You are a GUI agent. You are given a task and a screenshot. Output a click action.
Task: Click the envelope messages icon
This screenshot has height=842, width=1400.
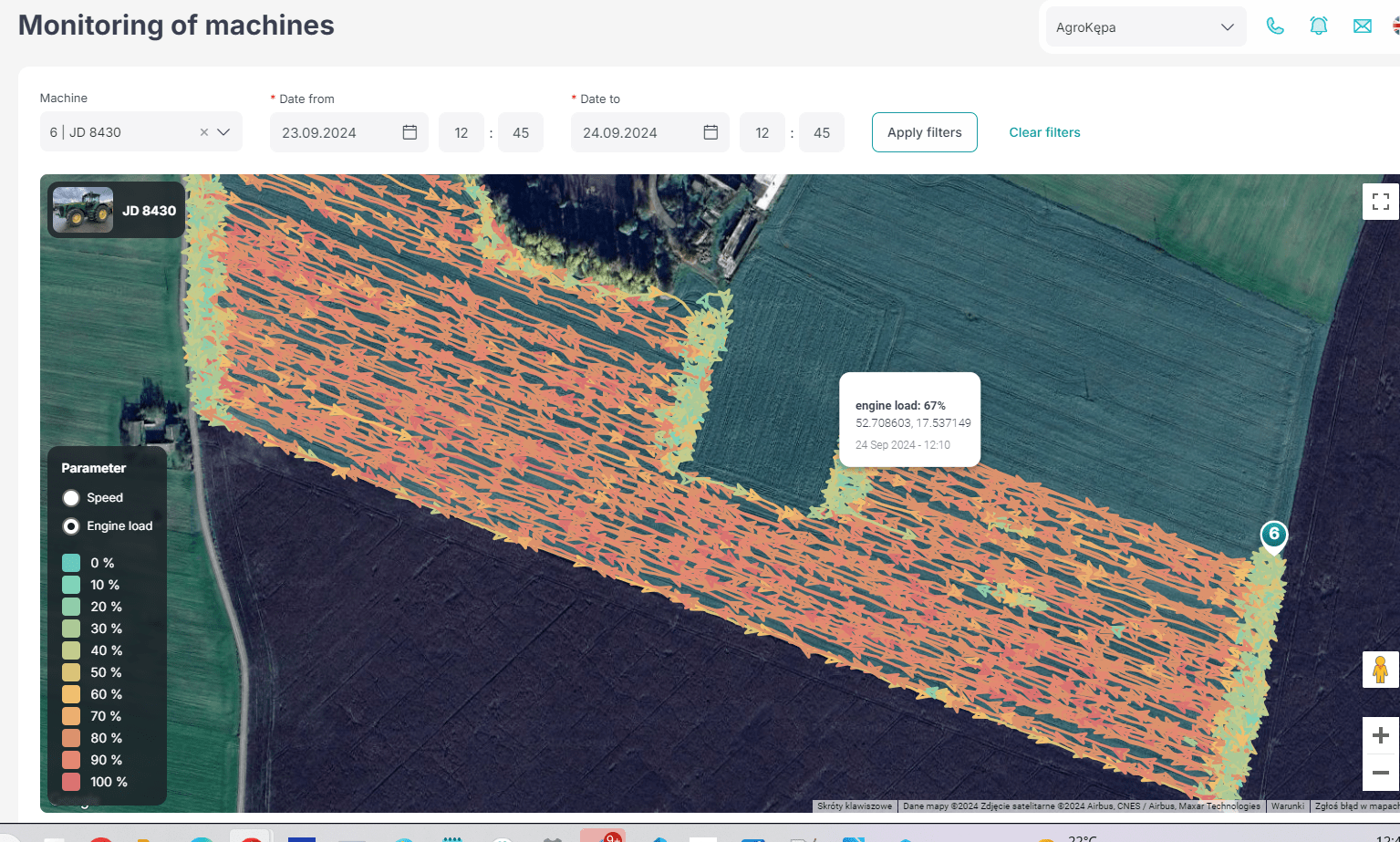[x=1362, y=26]
